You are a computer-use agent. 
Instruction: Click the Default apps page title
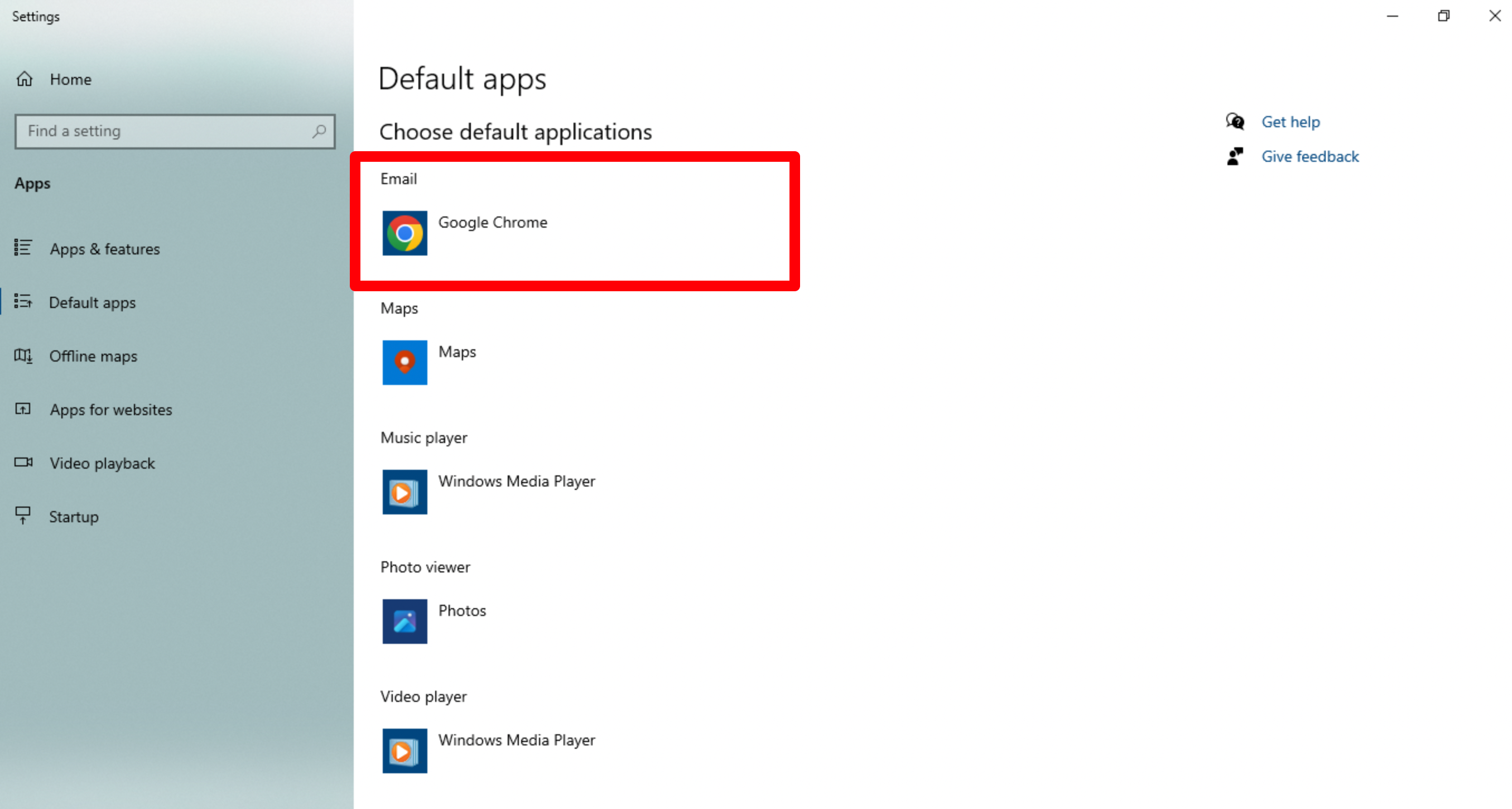(463, 79)
